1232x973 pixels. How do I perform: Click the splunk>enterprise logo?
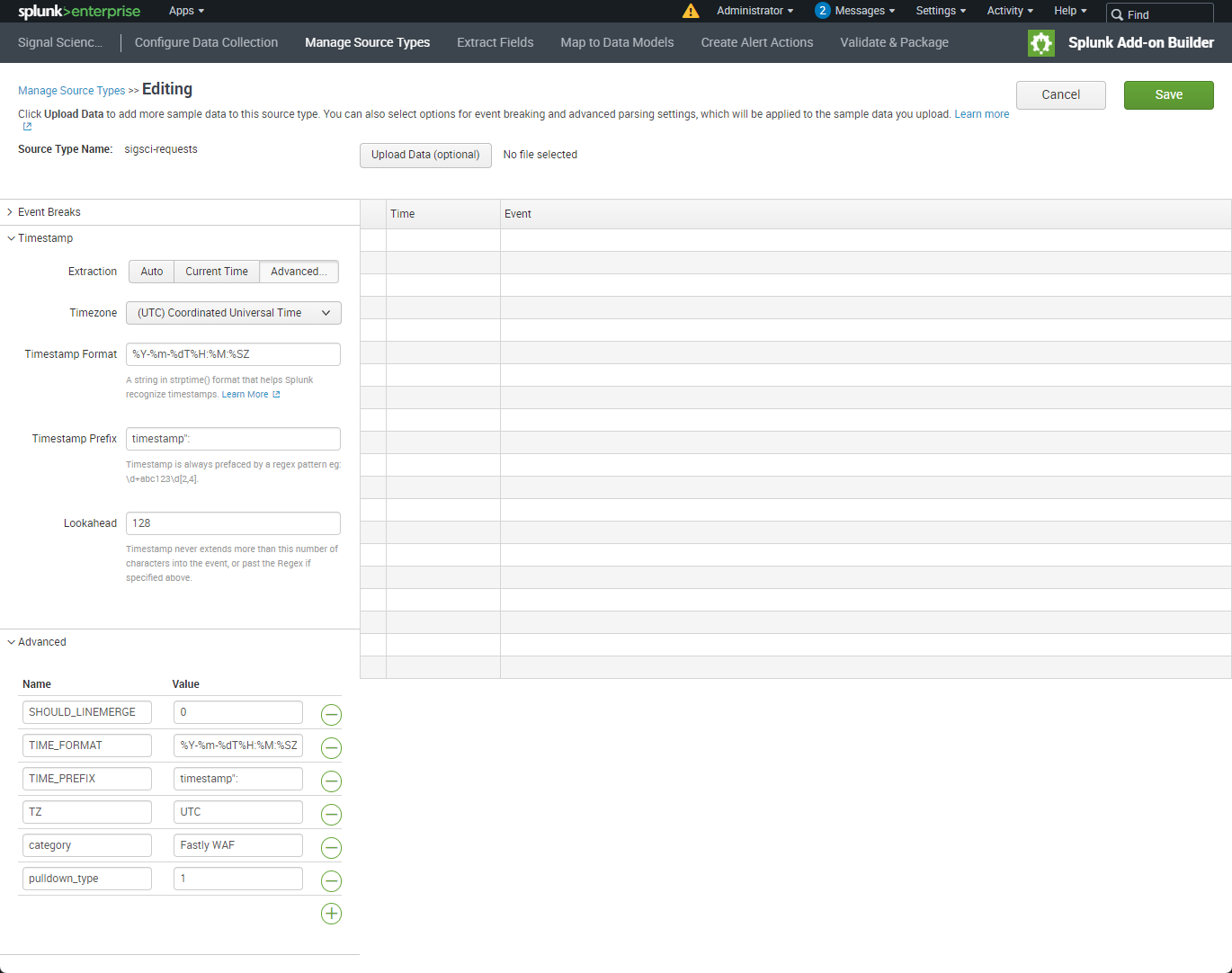tap(79, 12)
